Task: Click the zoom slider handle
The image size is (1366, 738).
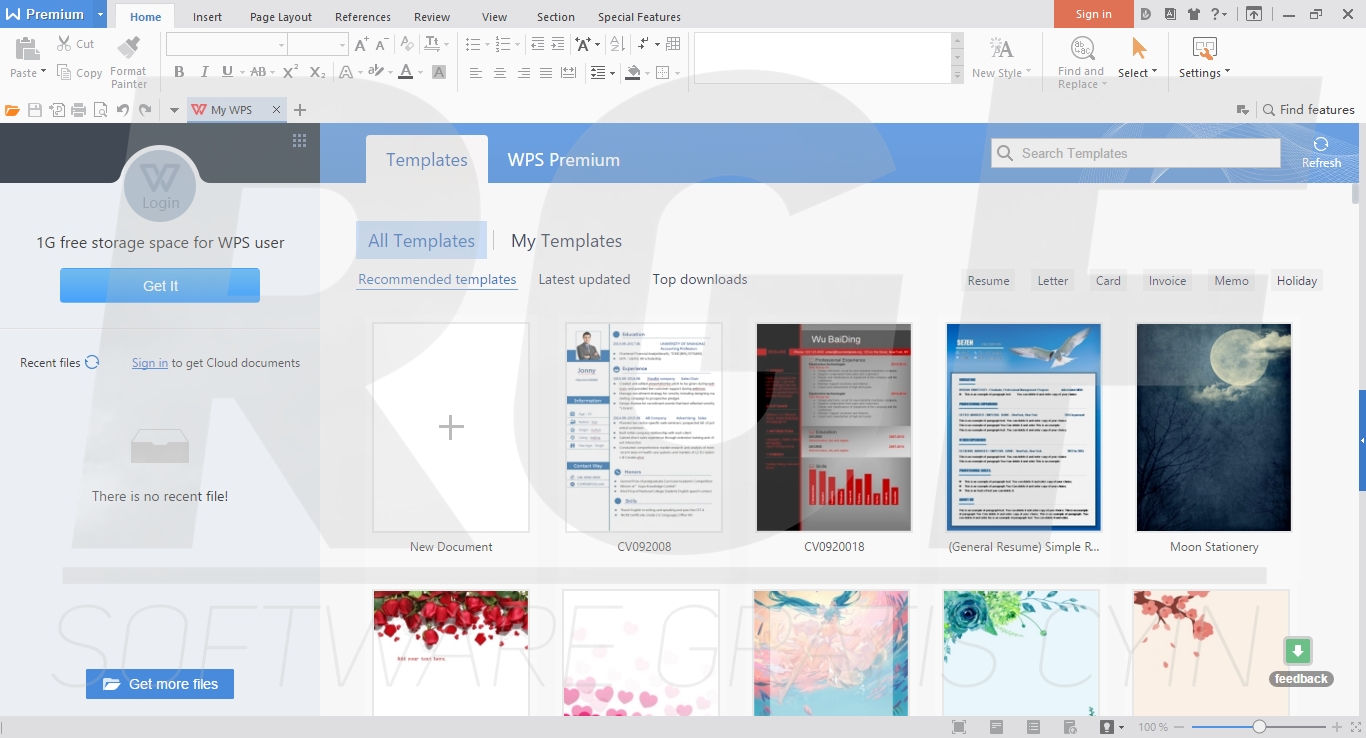Action: pyautogui.click(x=1259, y=727)
